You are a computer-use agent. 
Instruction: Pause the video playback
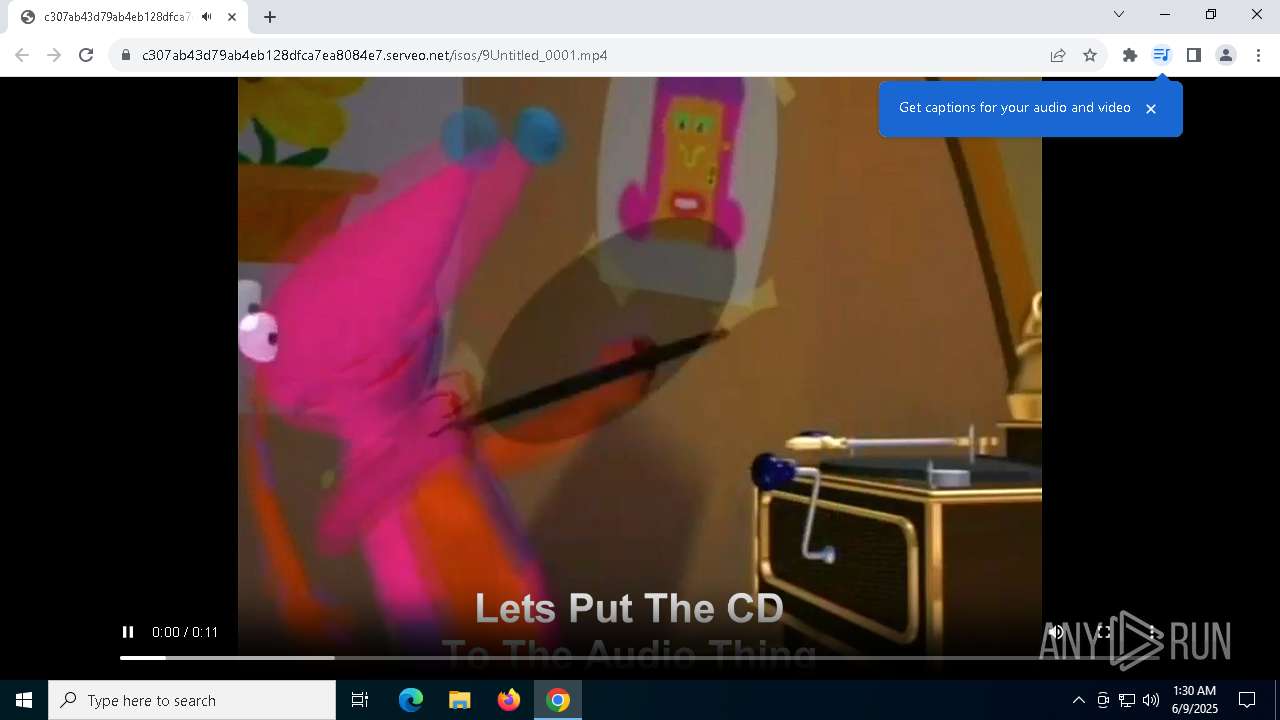point(128,632)
